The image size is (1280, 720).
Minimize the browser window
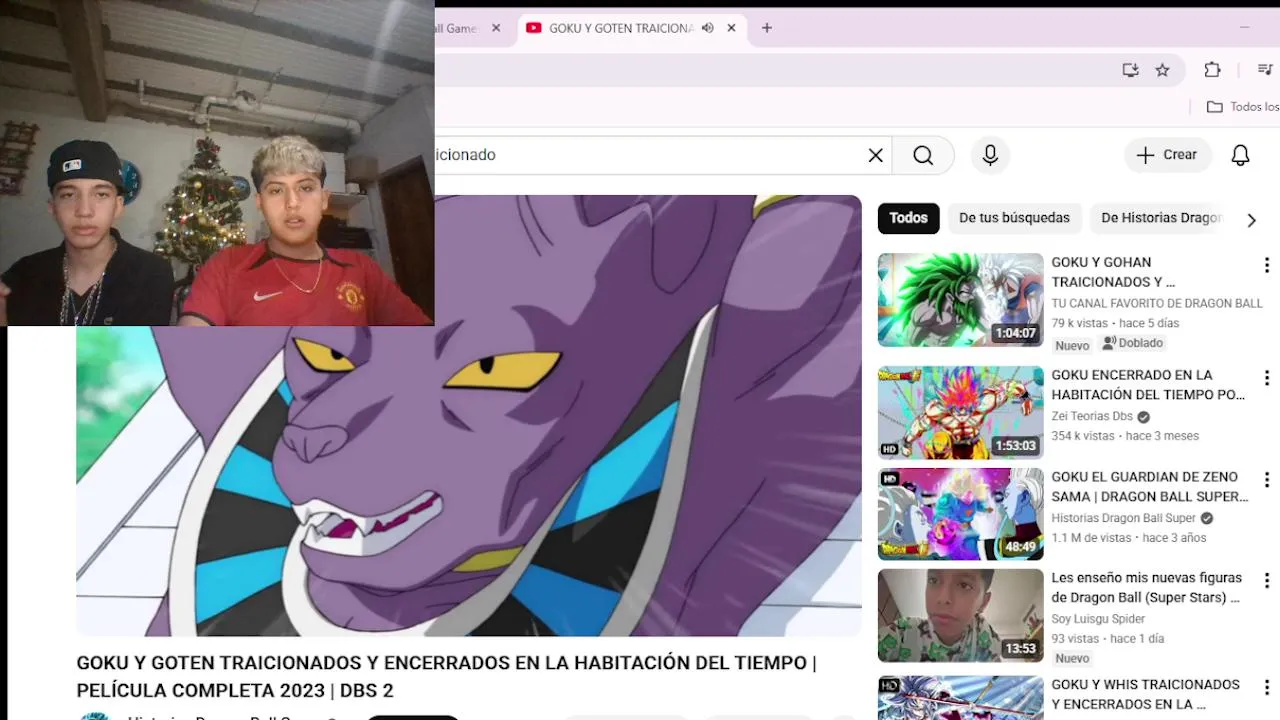pyautogui.click(x=1244, y=28)
